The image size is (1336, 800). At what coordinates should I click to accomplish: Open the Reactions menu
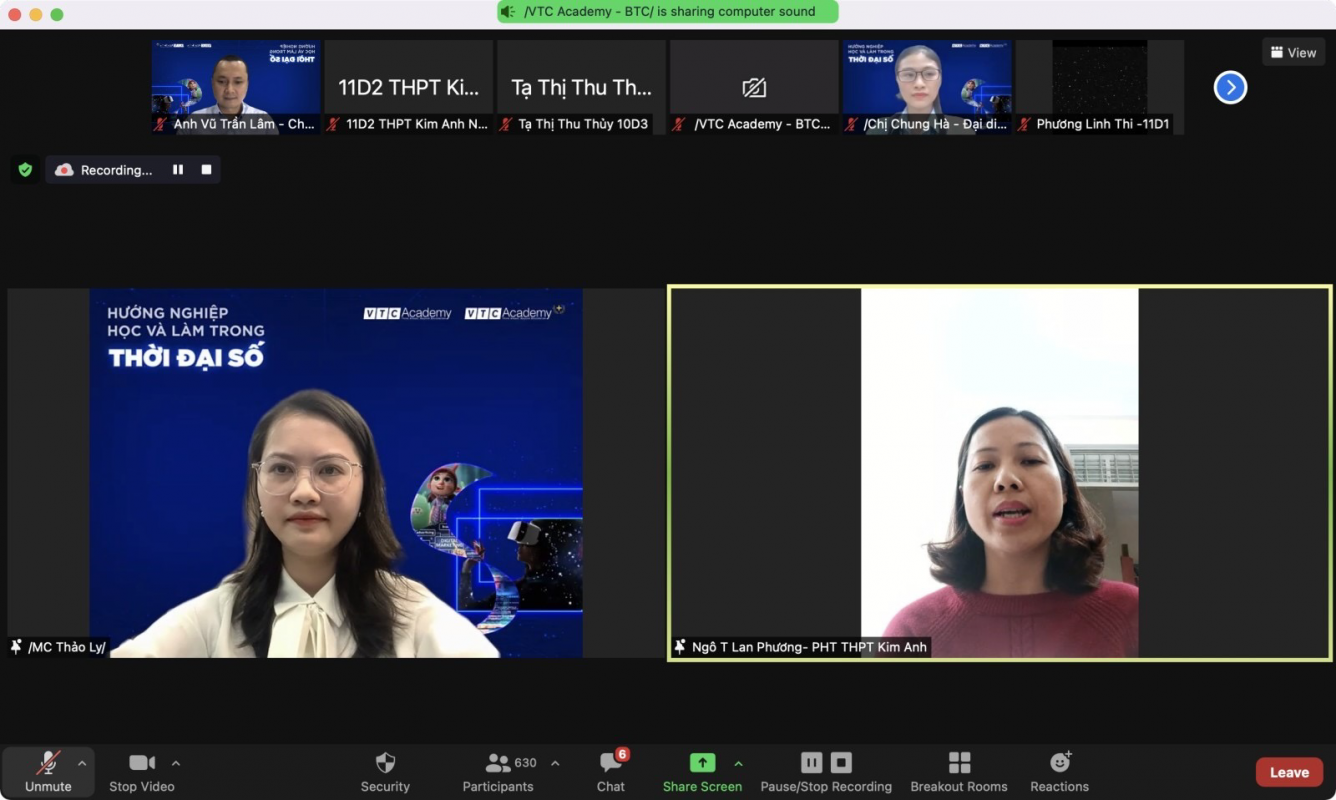[1059, 771]
